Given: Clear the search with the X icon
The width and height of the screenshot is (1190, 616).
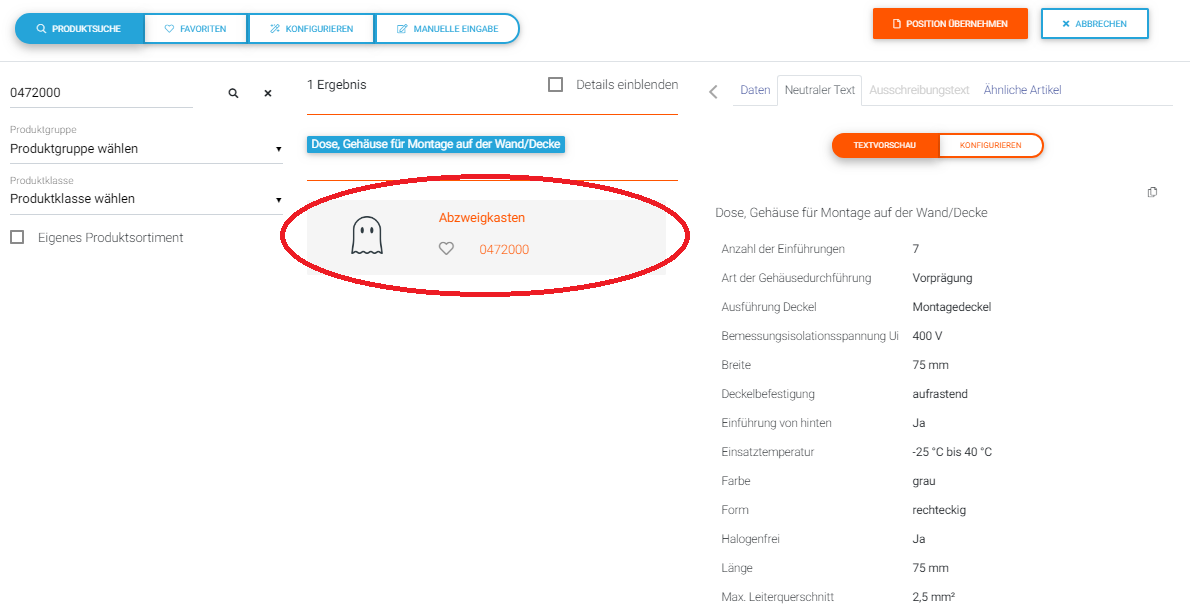Looking at the screenshot, I should [x=268, y=93].
